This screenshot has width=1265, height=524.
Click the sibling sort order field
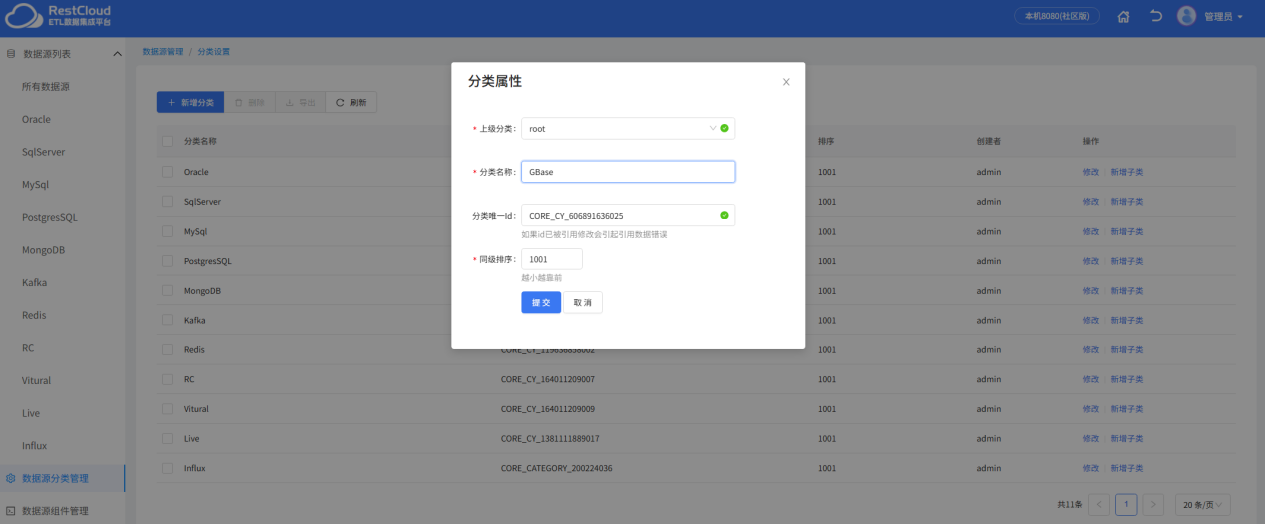551,259
